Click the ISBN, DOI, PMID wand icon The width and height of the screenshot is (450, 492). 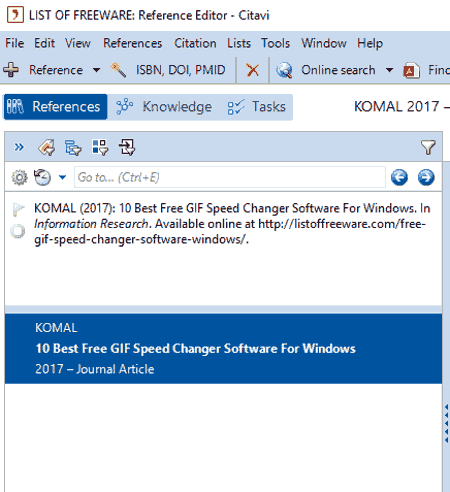tap(118, 70)
